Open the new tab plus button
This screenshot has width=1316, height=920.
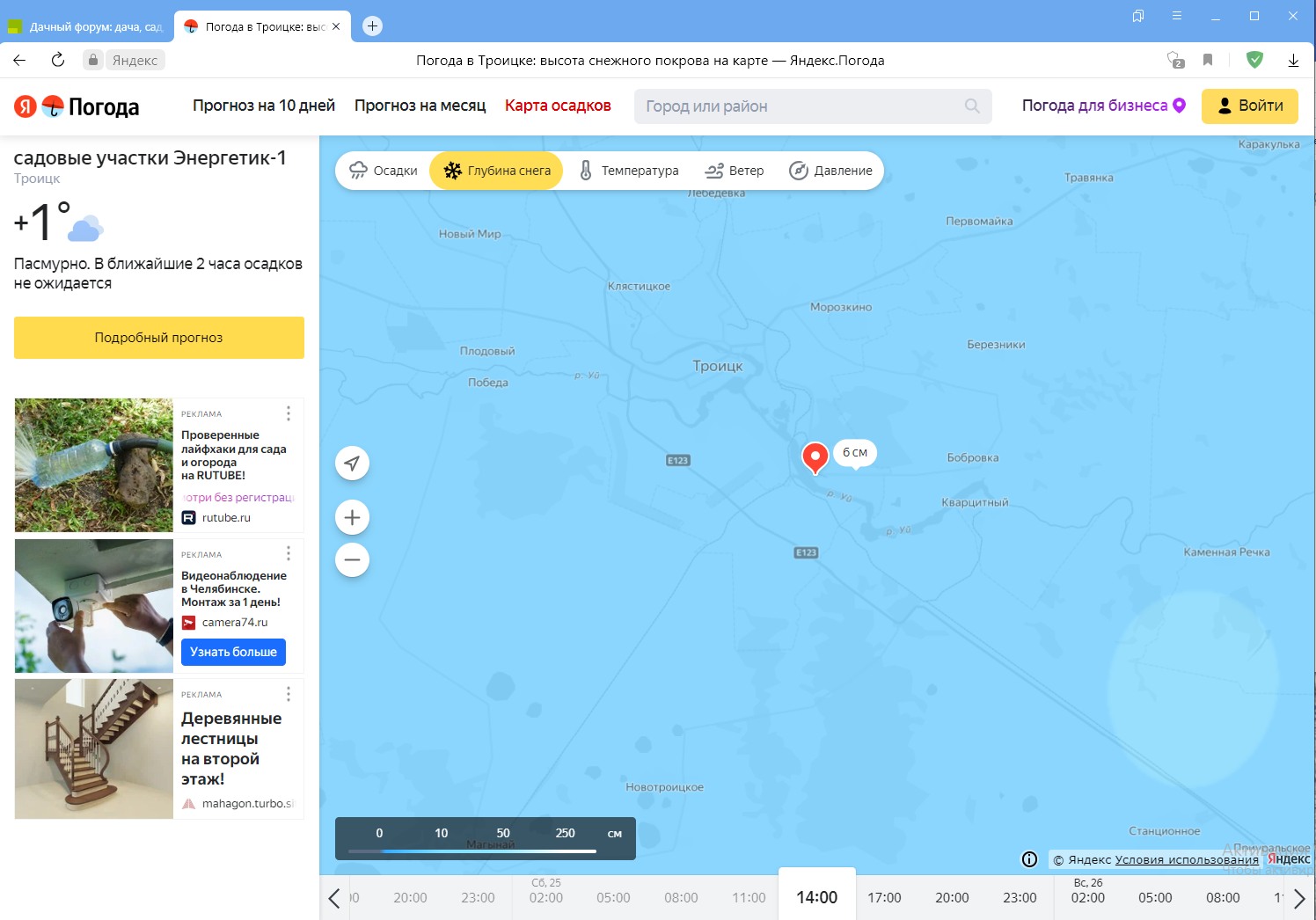[x=372, y=26]
